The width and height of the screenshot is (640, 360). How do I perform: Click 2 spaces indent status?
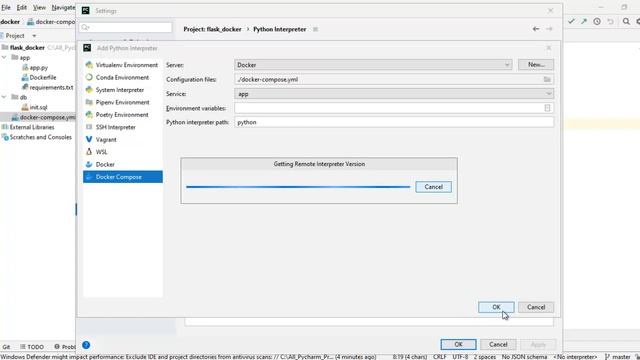484,357
